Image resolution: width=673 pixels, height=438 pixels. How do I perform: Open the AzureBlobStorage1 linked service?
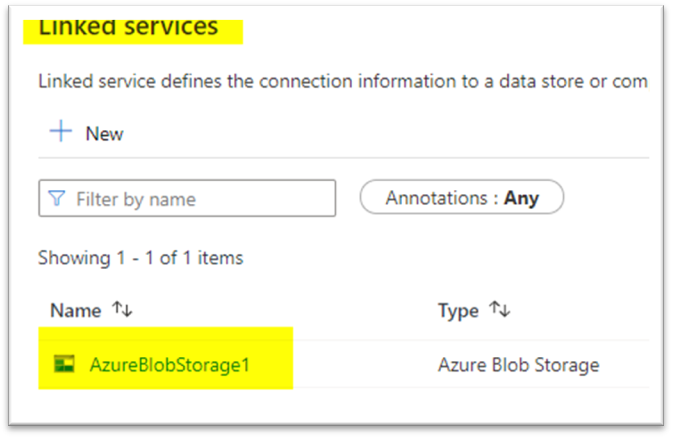click(169, 365)
